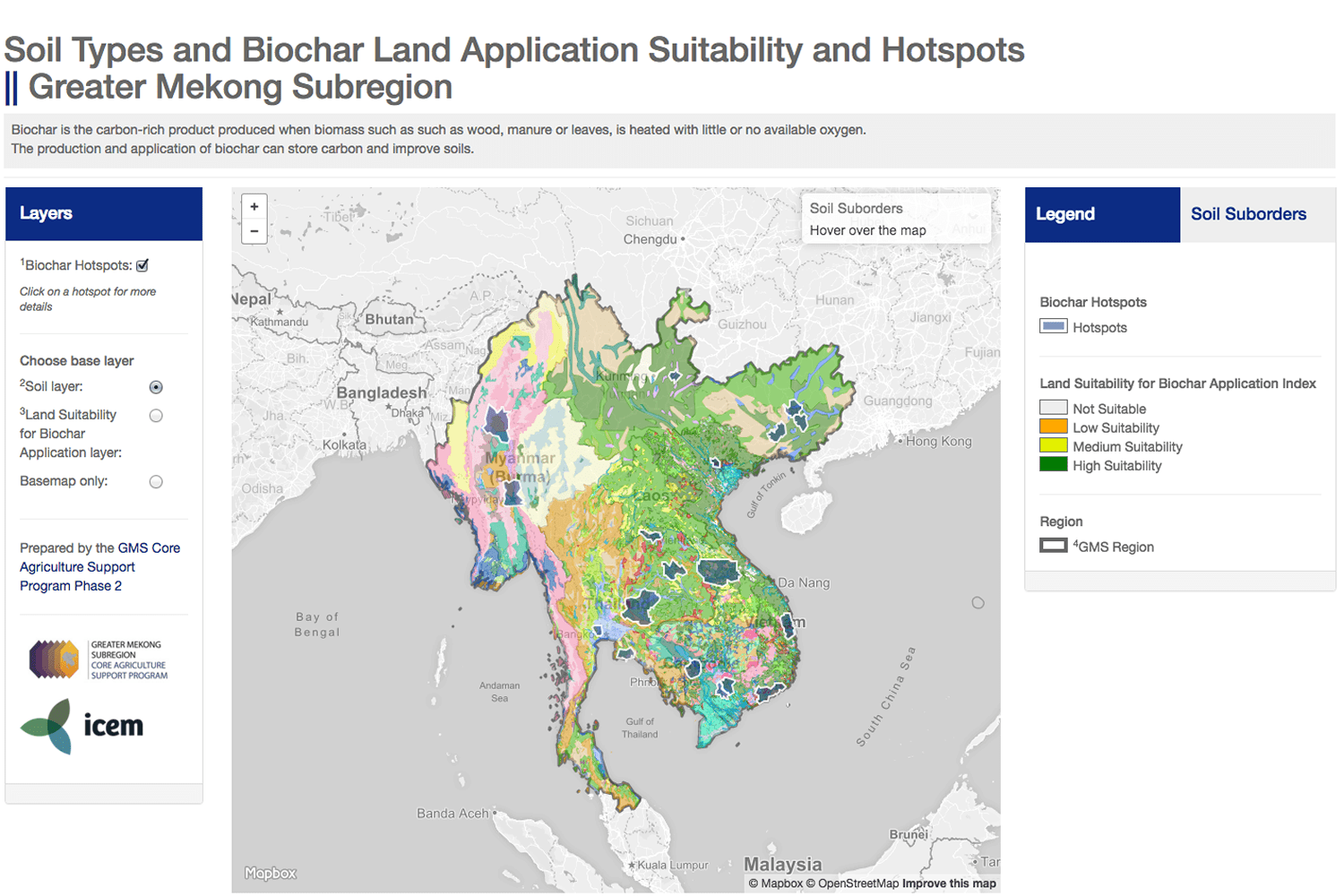The width and height of the screenshot is (1344, 896).
Task: Zoom in on the map
Action: (x=254, y=207)
